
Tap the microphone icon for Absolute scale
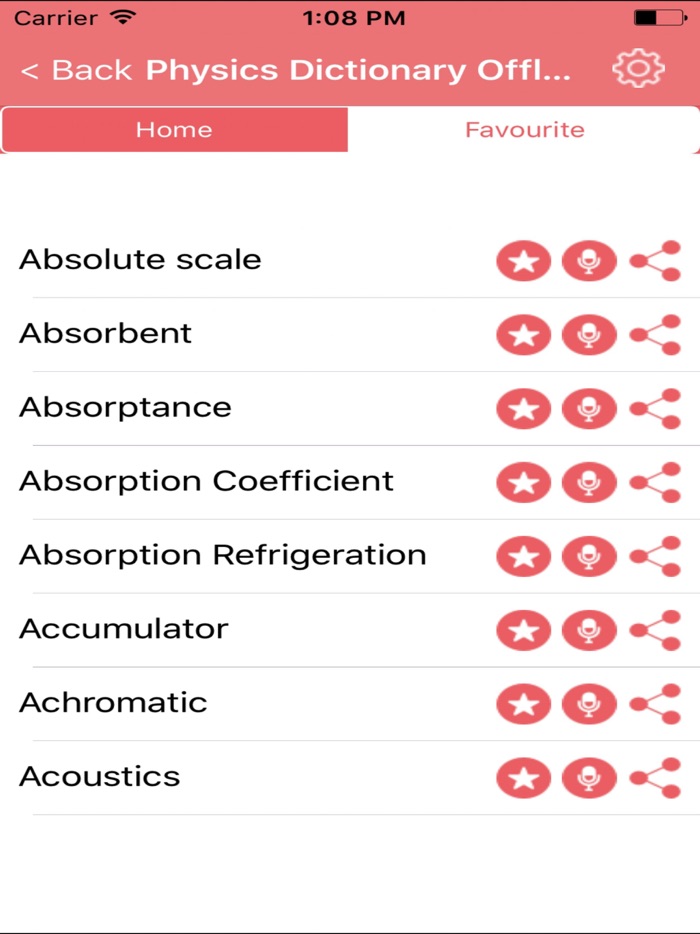tap(589, 261)
